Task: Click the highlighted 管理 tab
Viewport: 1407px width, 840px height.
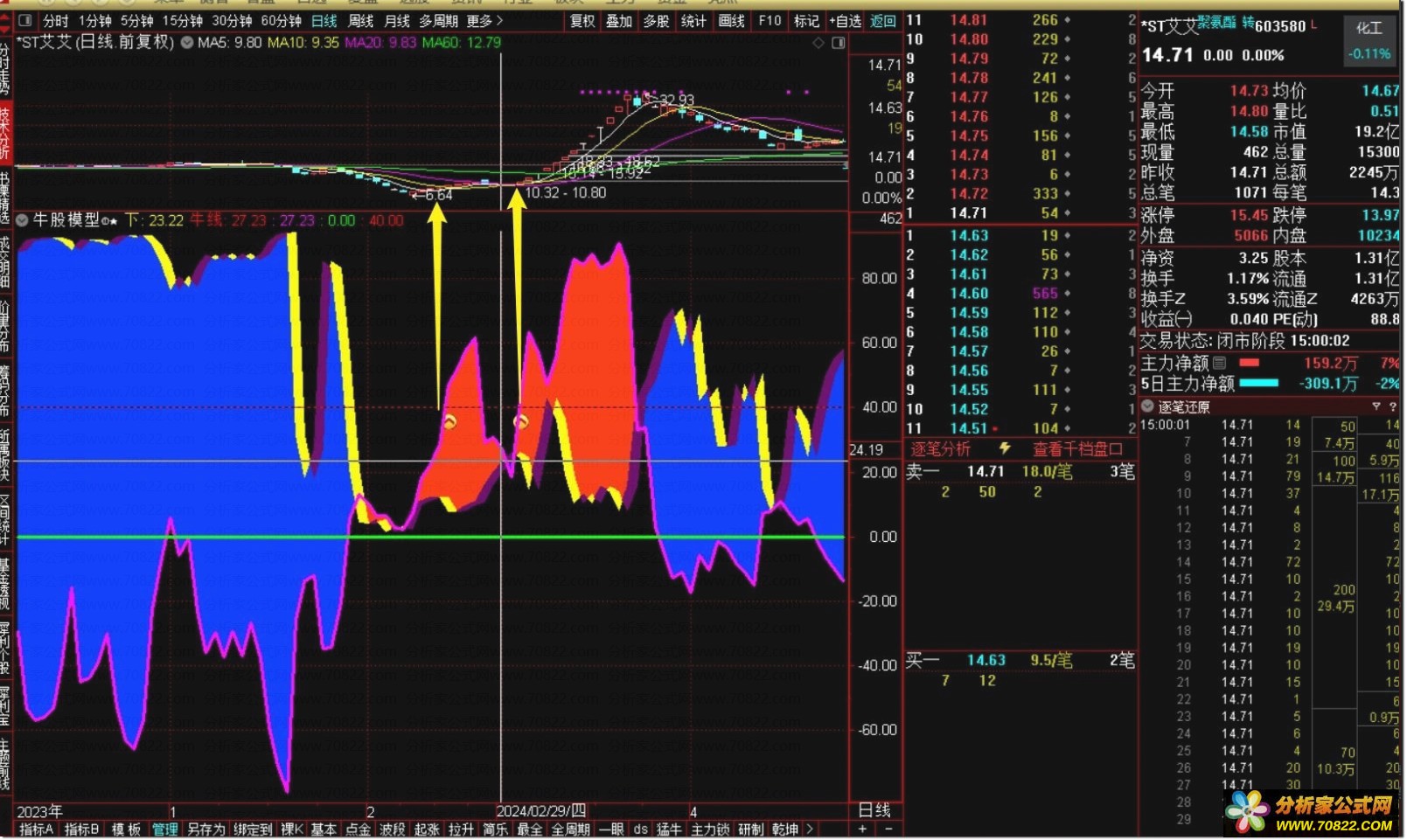Action: (164, 830)
